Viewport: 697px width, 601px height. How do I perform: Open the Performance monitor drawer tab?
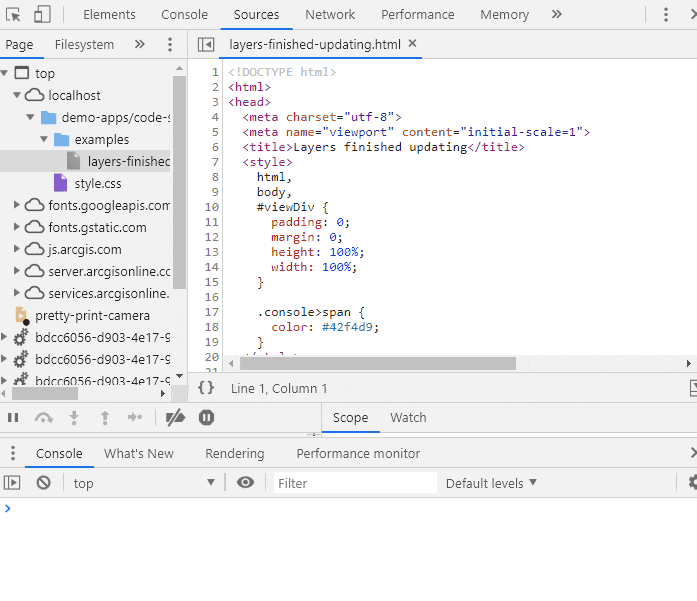point(358,453)
